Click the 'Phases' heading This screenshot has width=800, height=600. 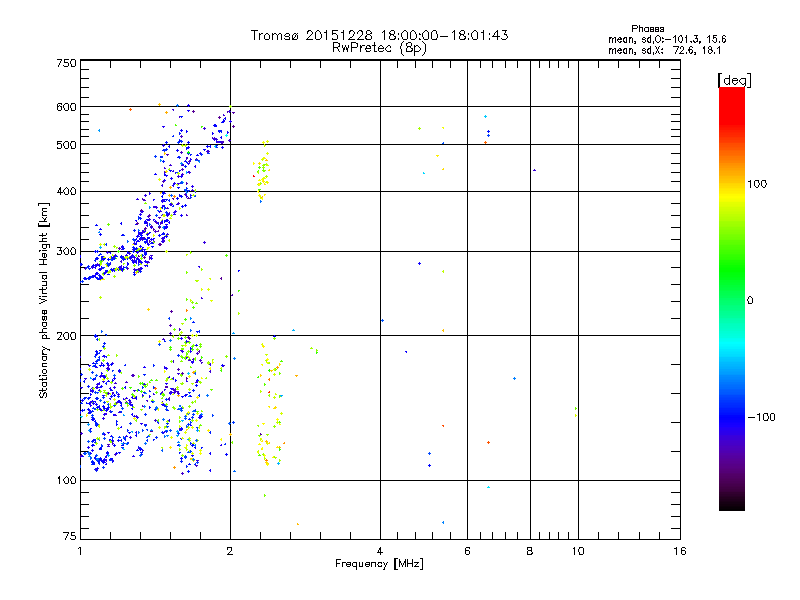[x=647, y=29]
